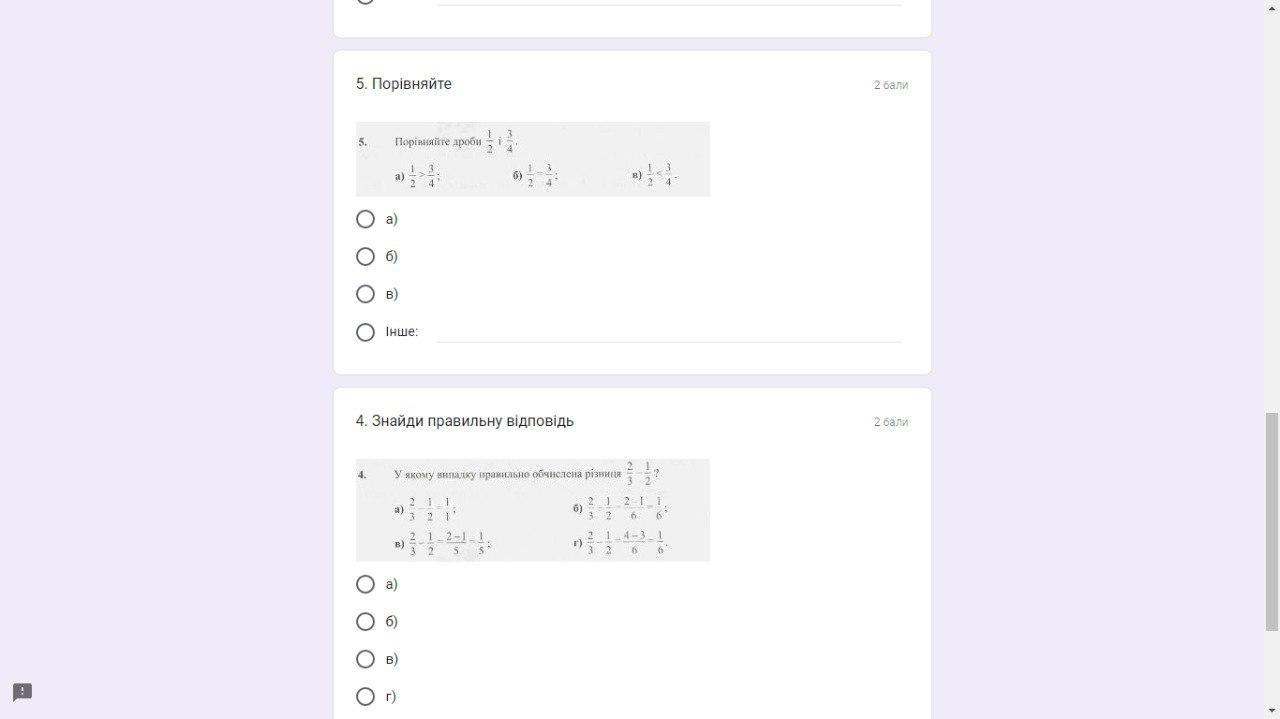The width and height of the screenshot is (1280, 719).
Task: Select option б) for question 4
Action: (365, 622)
